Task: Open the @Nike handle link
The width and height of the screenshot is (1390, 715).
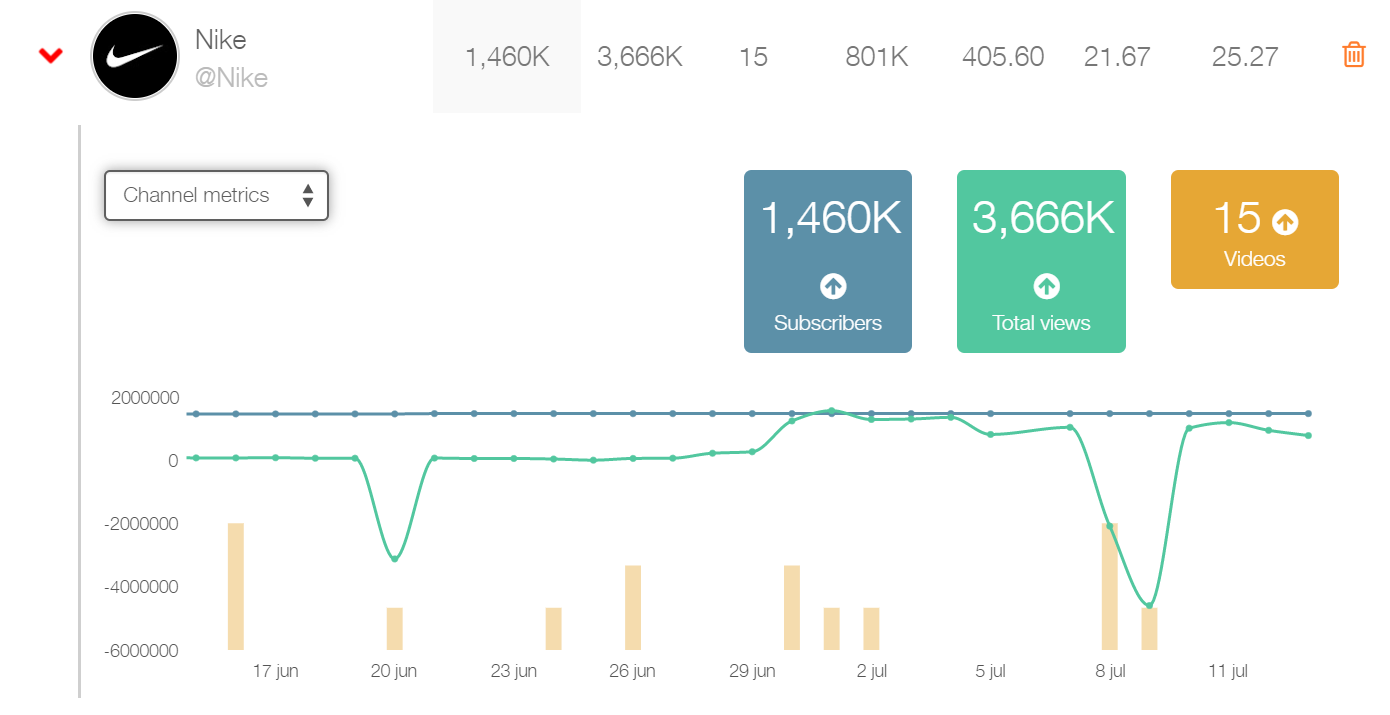Action: (231, 78)
